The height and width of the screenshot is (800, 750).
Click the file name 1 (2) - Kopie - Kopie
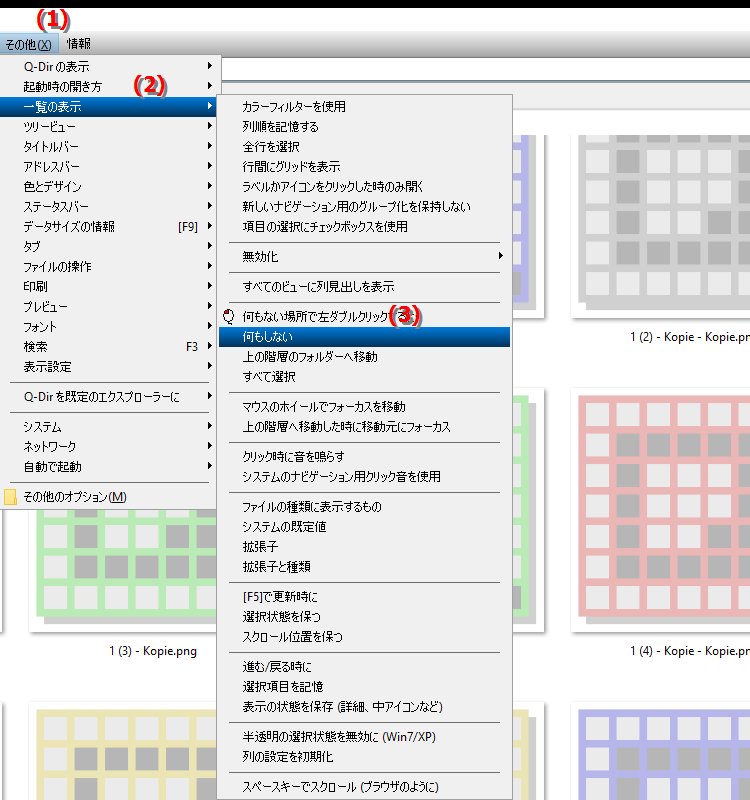(690, 337)
